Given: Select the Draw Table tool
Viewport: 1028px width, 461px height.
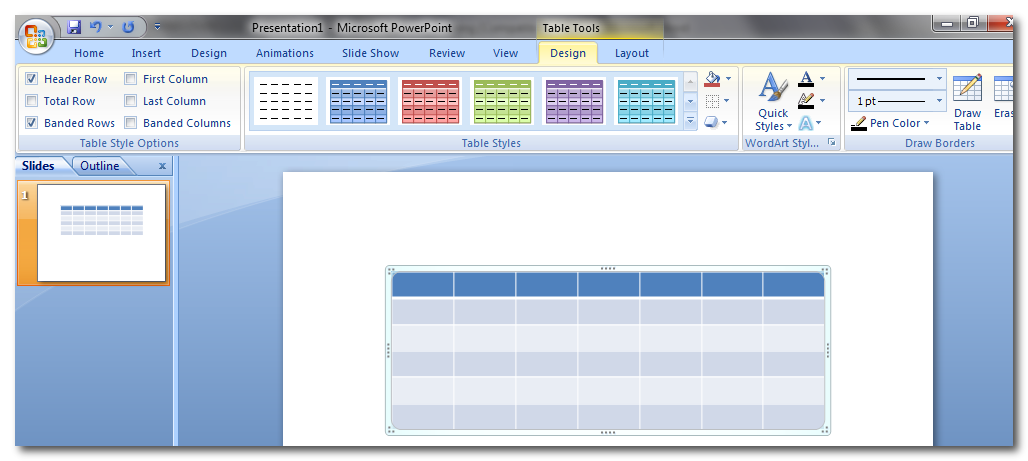Looking at the screenshot, I should pos(967,103).
